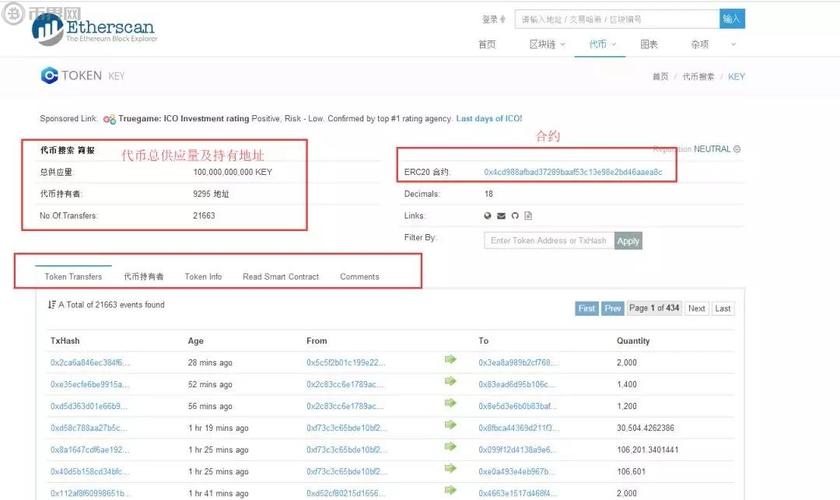Switch to the 代币持有者 tab
This screenshot has height=500, width=840.
coord(144,277)
